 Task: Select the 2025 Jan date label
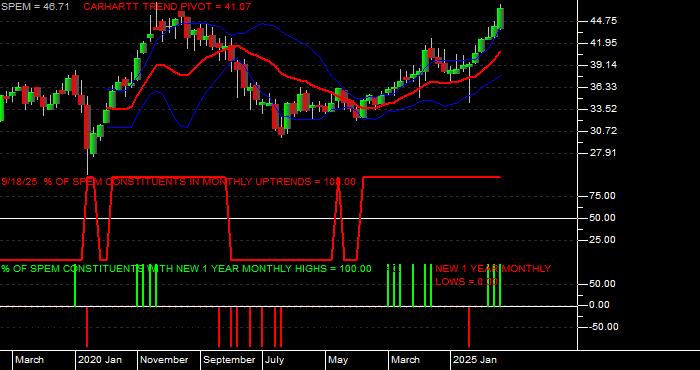[475, 360]
